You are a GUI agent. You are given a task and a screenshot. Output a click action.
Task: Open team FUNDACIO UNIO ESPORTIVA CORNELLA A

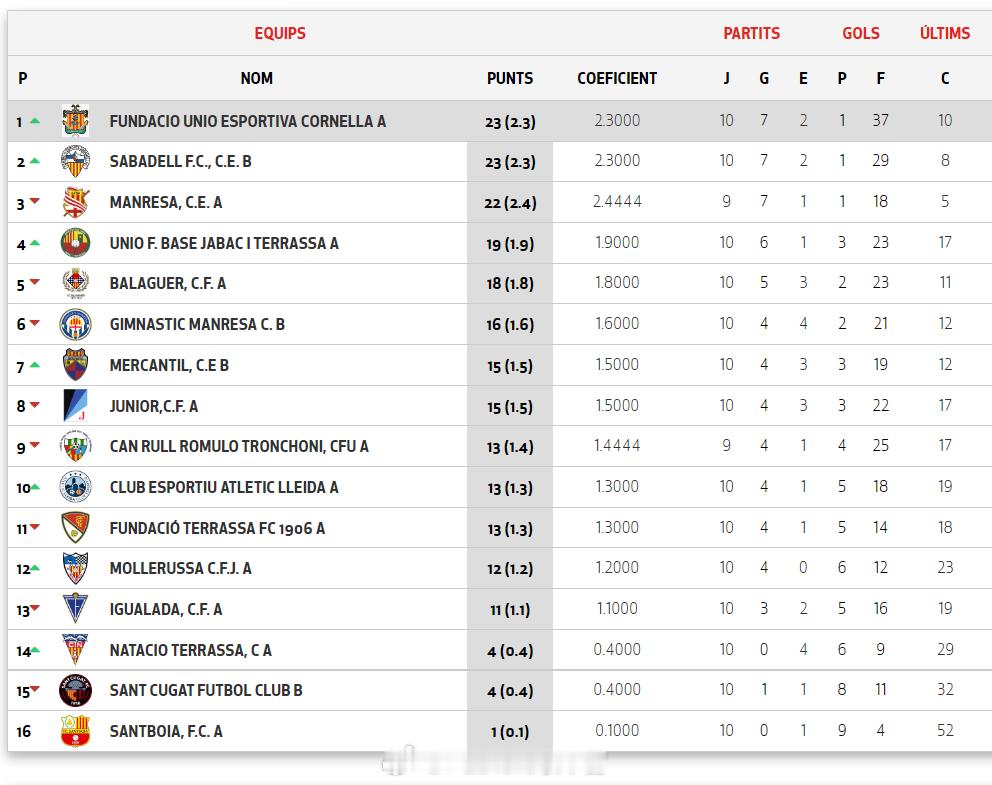(247, 121)
